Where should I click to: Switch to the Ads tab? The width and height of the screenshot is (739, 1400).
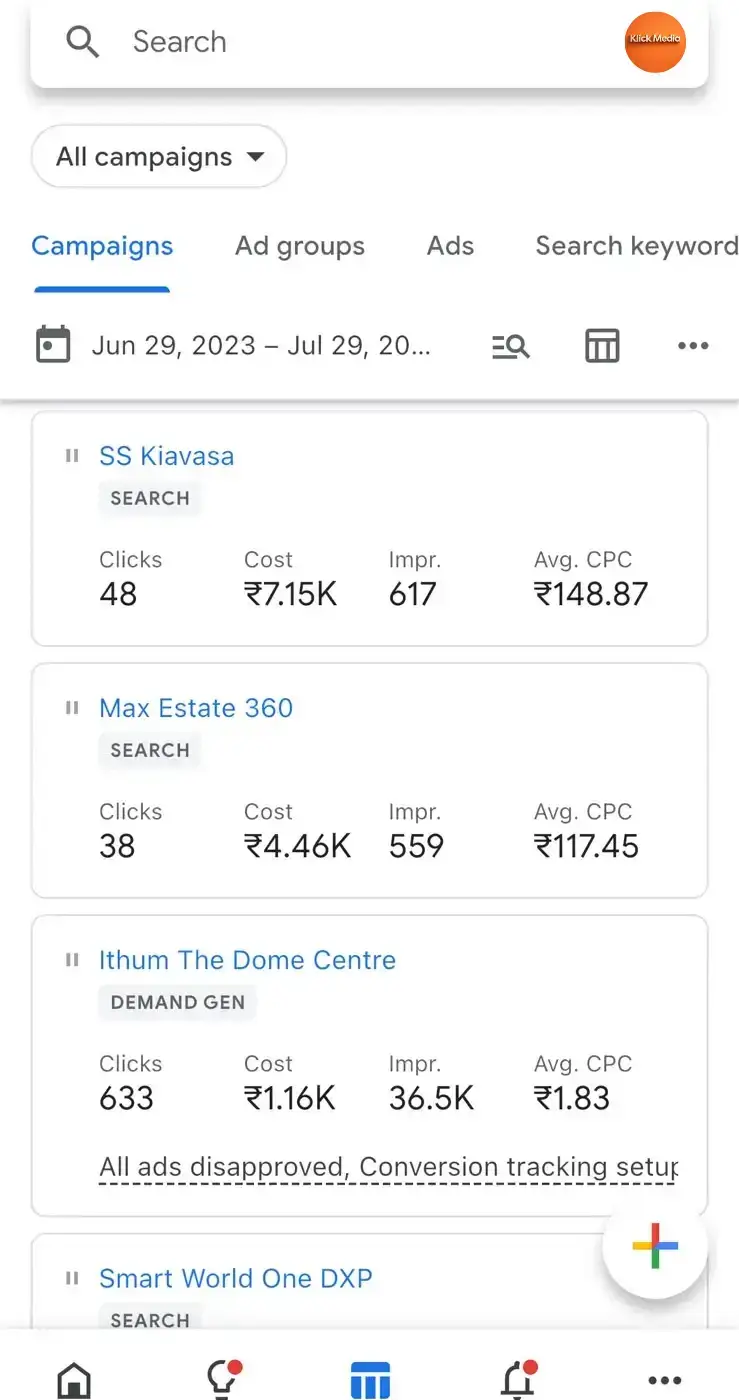click(x=450, y=246)
